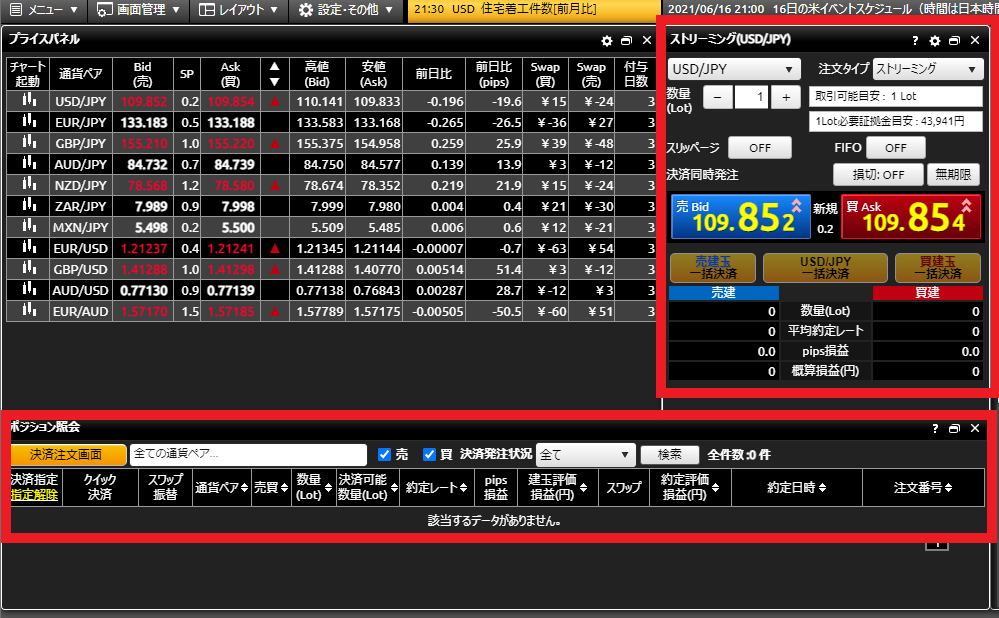Image resolution: width=999 pixels, height=618 pixels.
Task: Open Streaming panel settings gear
Action: click(x=935, y=41)
